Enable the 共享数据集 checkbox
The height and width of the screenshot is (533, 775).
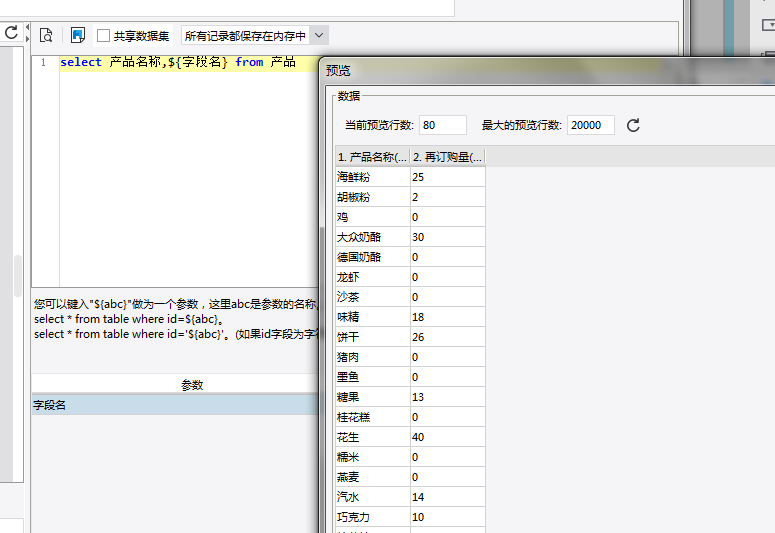click(103, 36)
